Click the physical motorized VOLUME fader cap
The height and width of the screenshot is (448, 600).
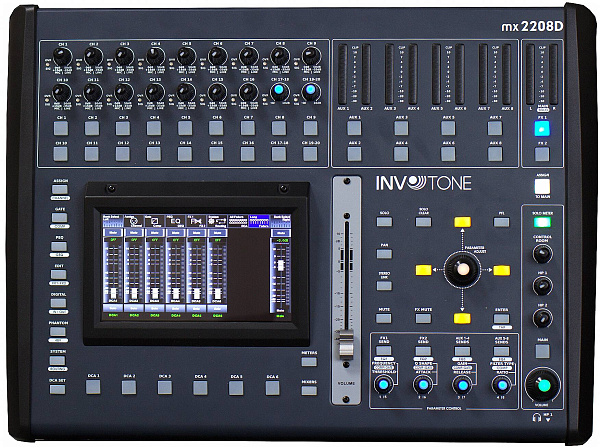346,345
